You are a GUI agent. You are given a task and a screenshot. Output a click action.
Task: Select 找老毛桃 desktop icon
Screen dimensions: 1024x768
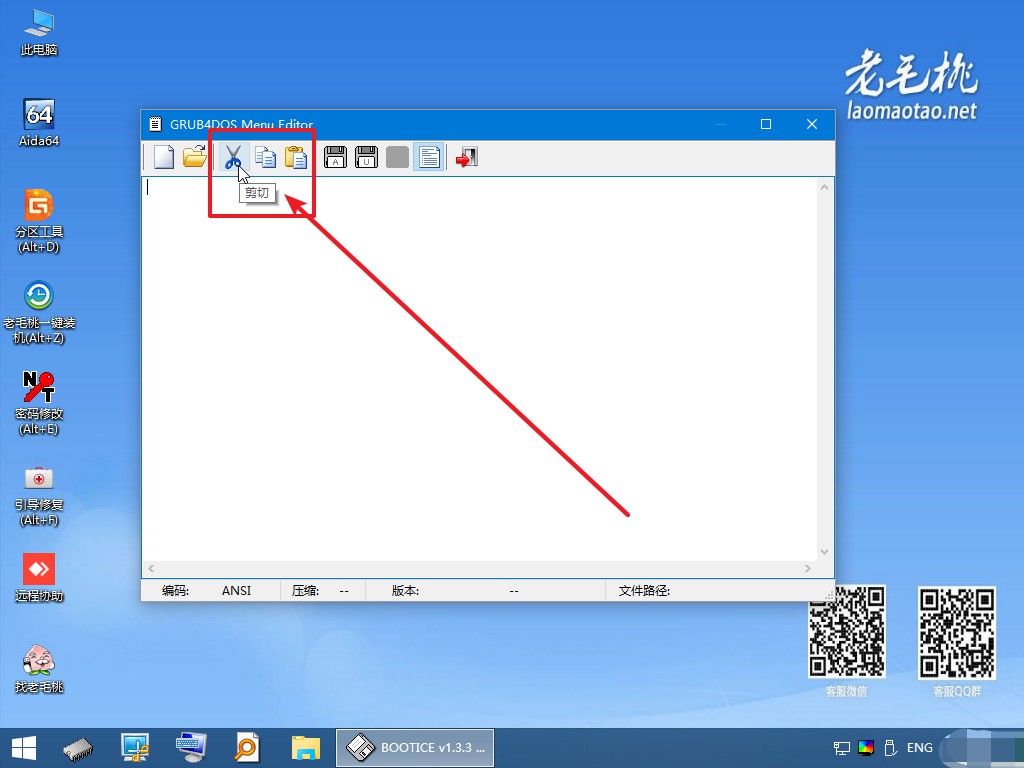39,669
